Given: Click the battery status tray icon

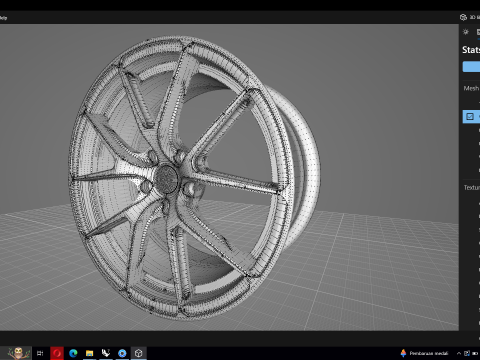Looking at the screenshot, I should tap(475, 353).
